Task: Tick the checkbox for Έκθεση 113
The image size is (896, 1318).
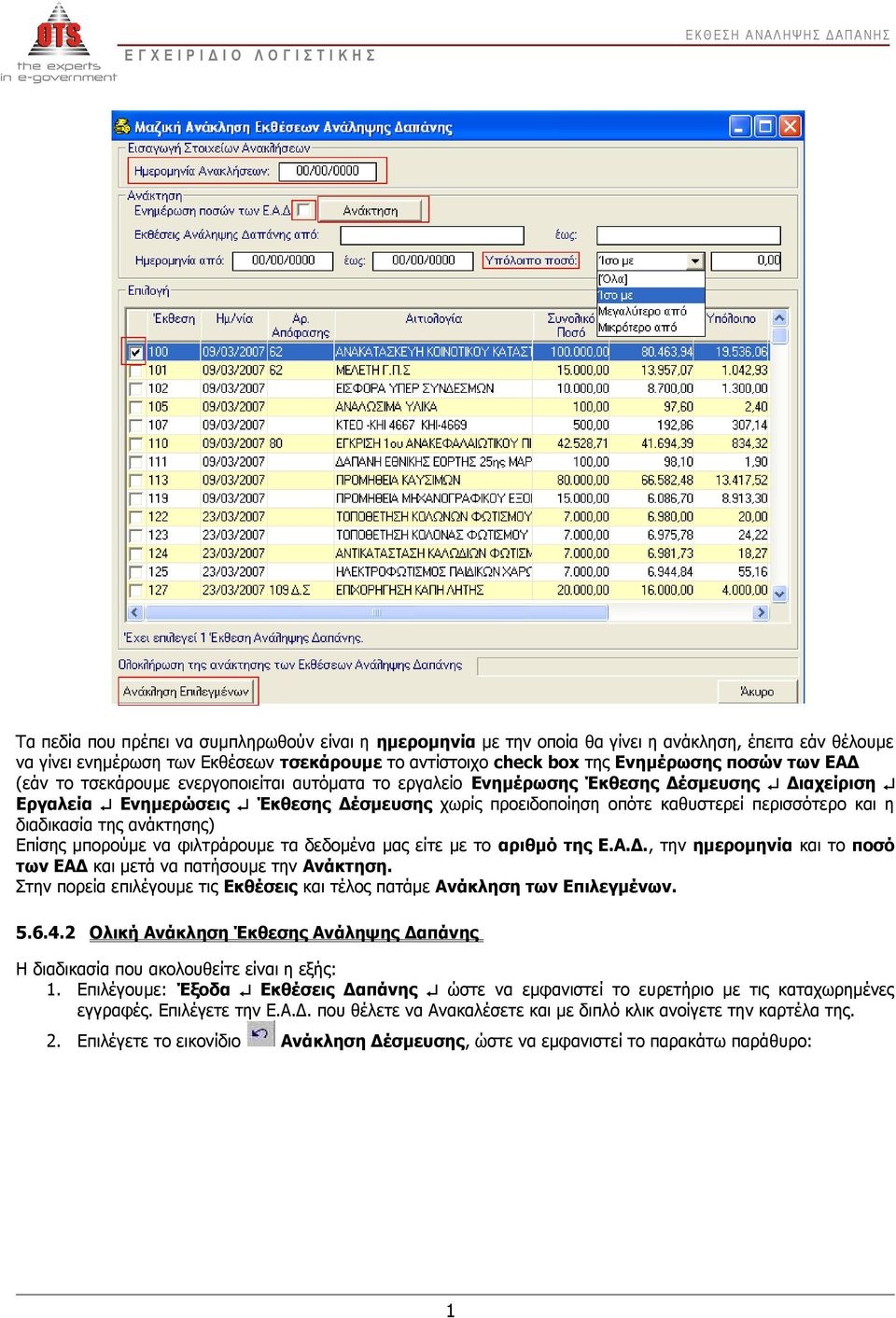Action: (x=136, y=480)
